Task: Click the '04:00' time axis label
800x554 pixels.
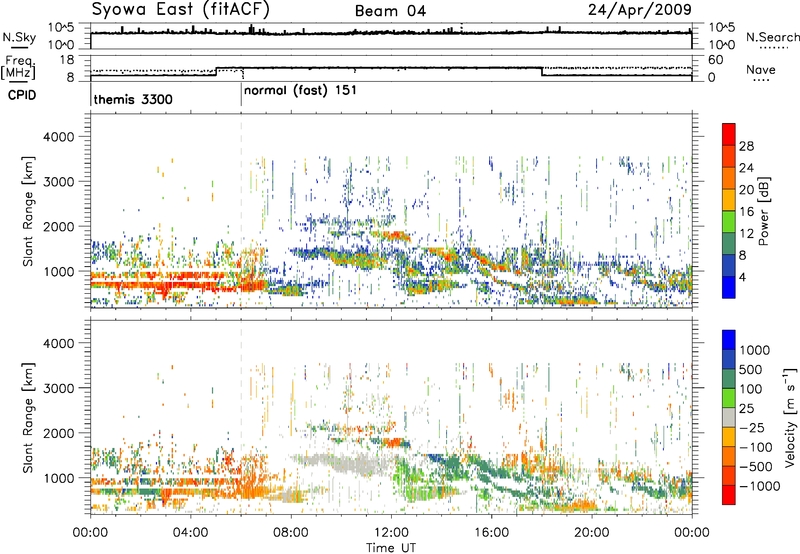Action: (x=191, y=533)
